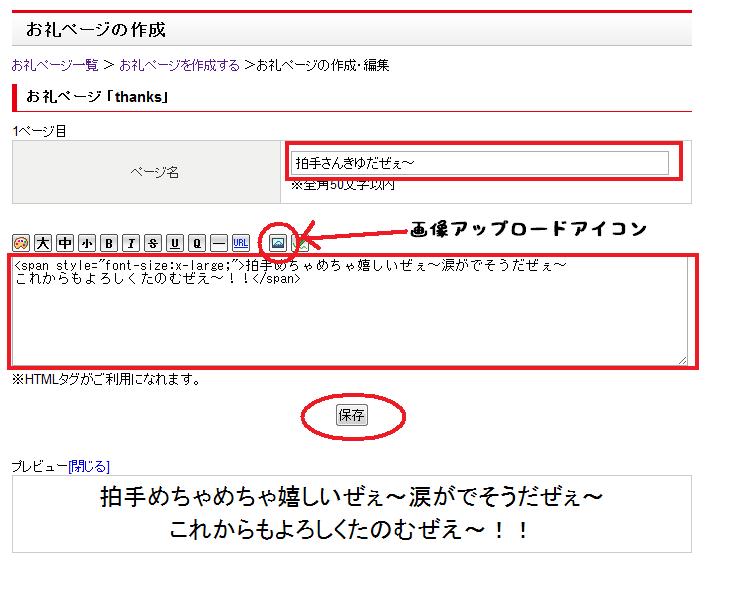Open the color palette icon
This screenshot has width=750, height=602.
tap(20, 242)
